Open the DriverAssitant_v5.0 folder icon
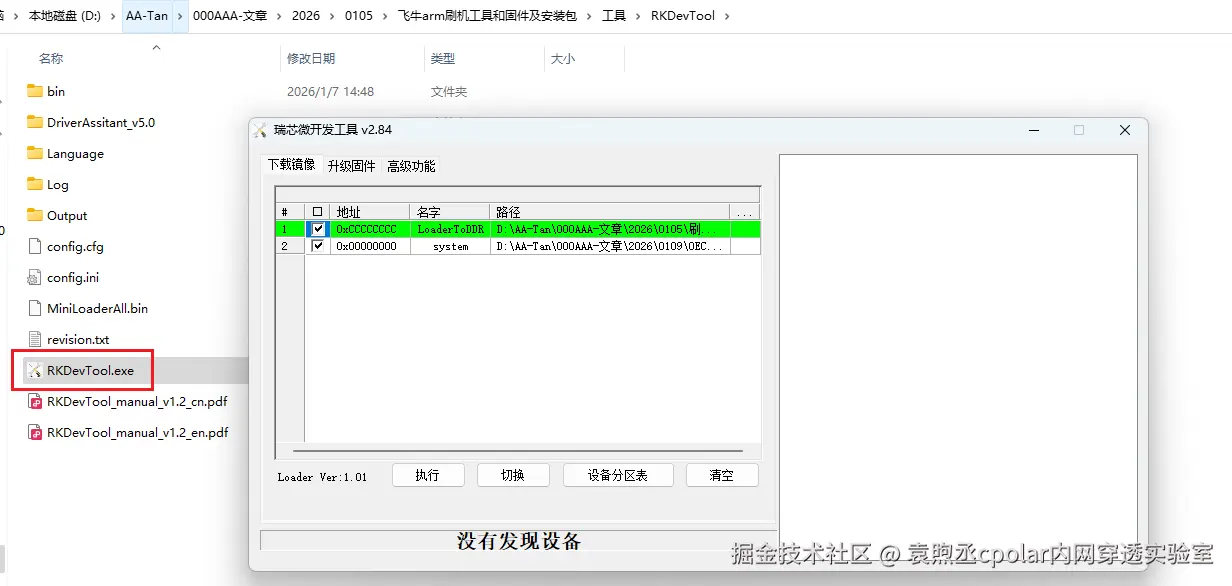This screenshot has height=586, width=1232. point(35,123)
